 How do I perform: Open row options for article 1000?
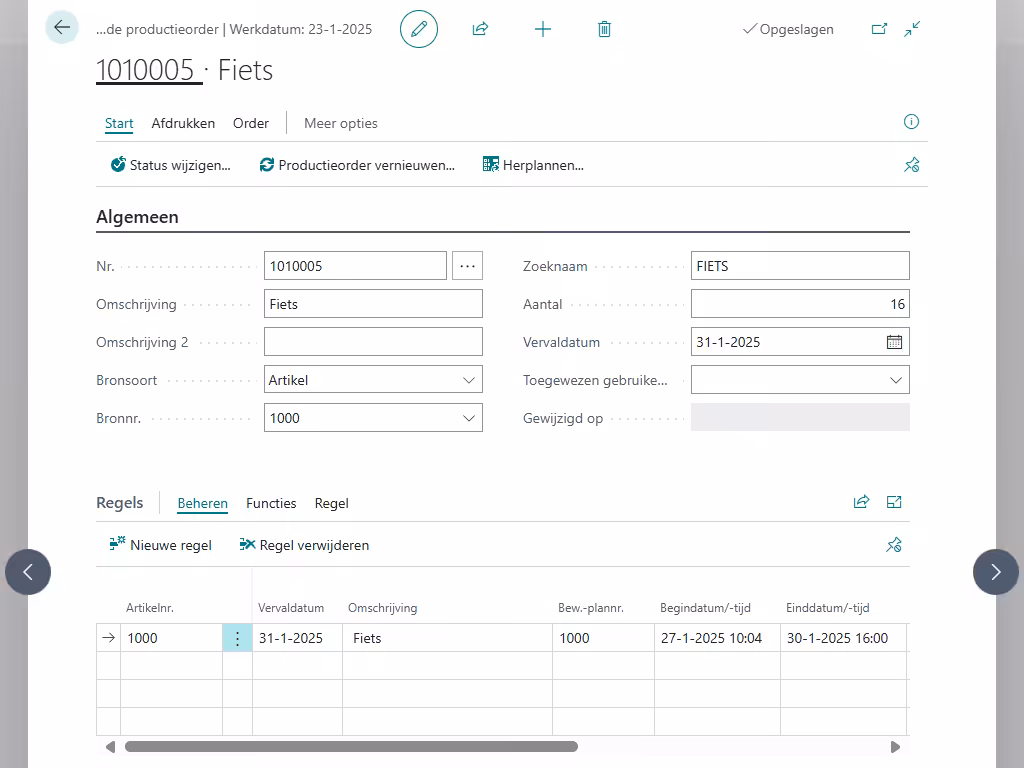[237, 638]
